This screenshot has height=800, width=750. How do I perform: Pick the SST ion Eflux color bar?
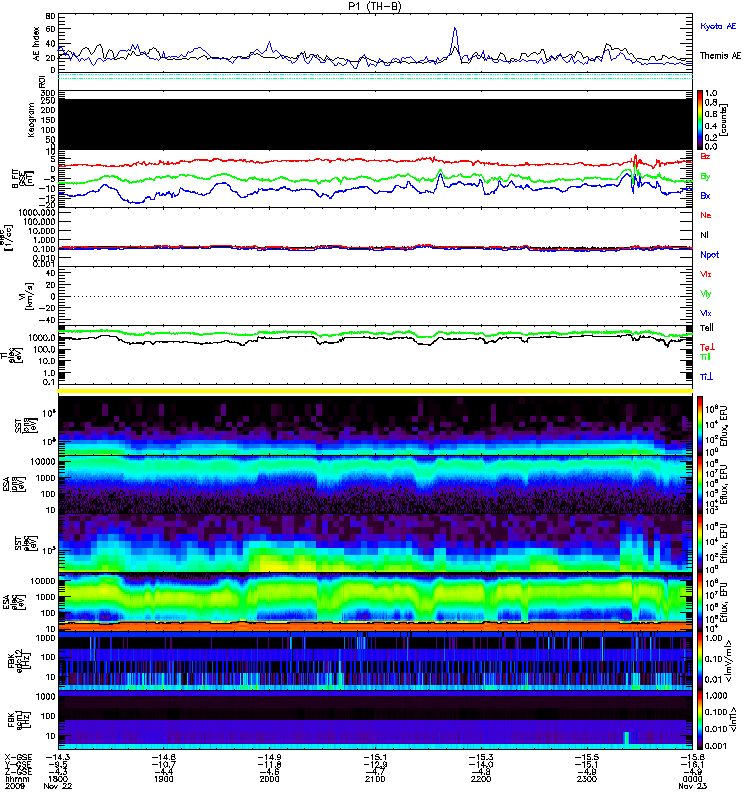[x=700, y=425]
